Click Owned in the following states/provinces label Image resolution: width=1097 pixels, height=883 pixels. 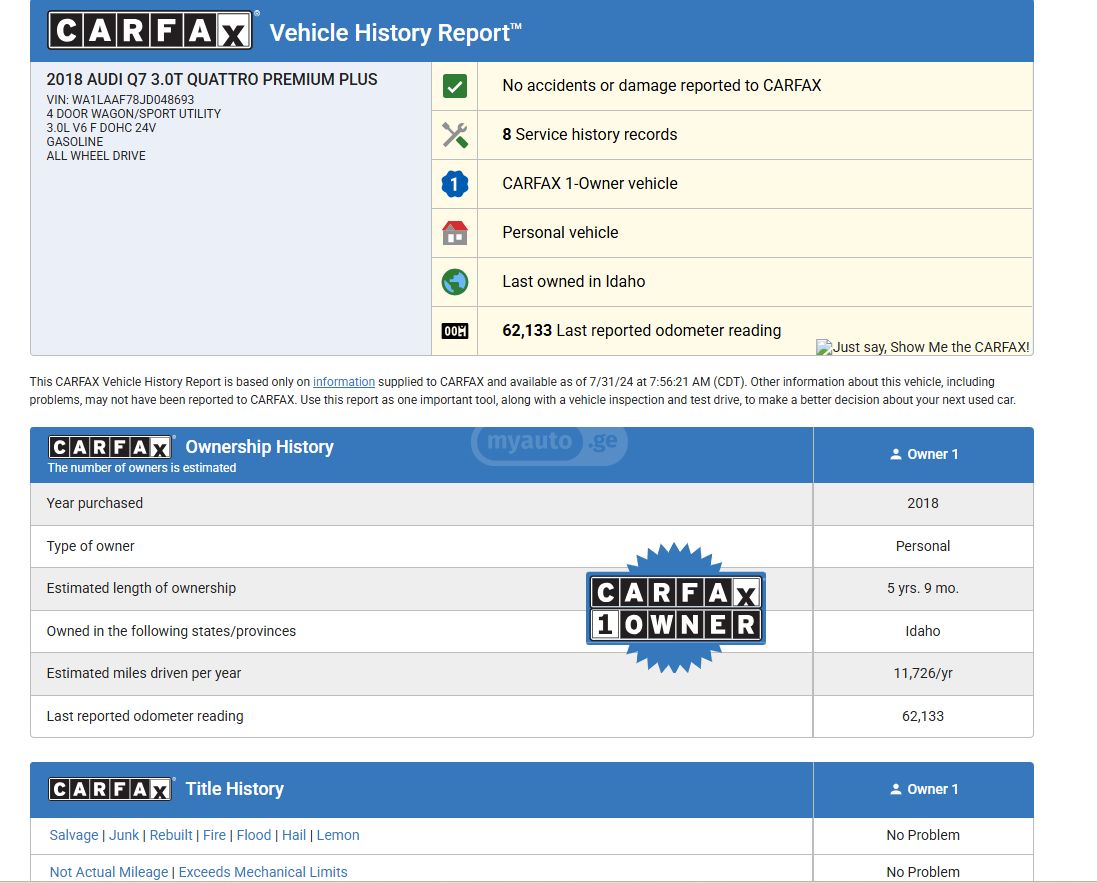coord(171,631)
